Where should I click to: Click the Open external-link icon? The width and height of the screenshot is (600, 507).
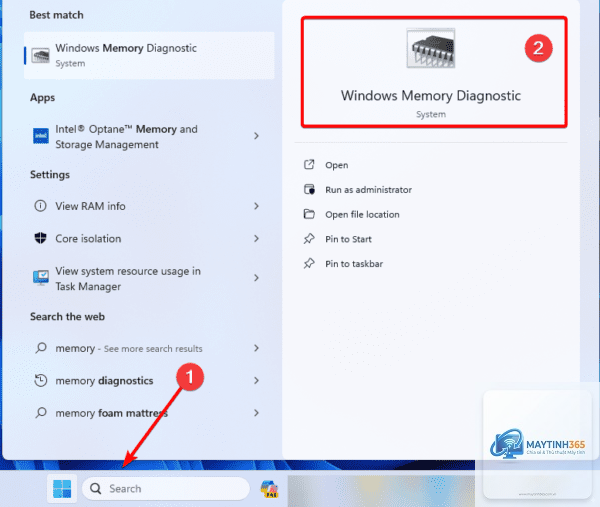click(309, 165)
